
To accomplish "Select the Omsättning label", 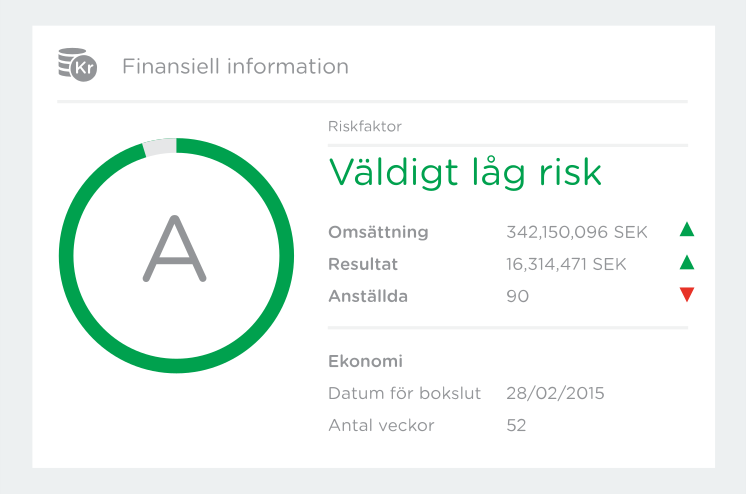I will click(378, 232).
